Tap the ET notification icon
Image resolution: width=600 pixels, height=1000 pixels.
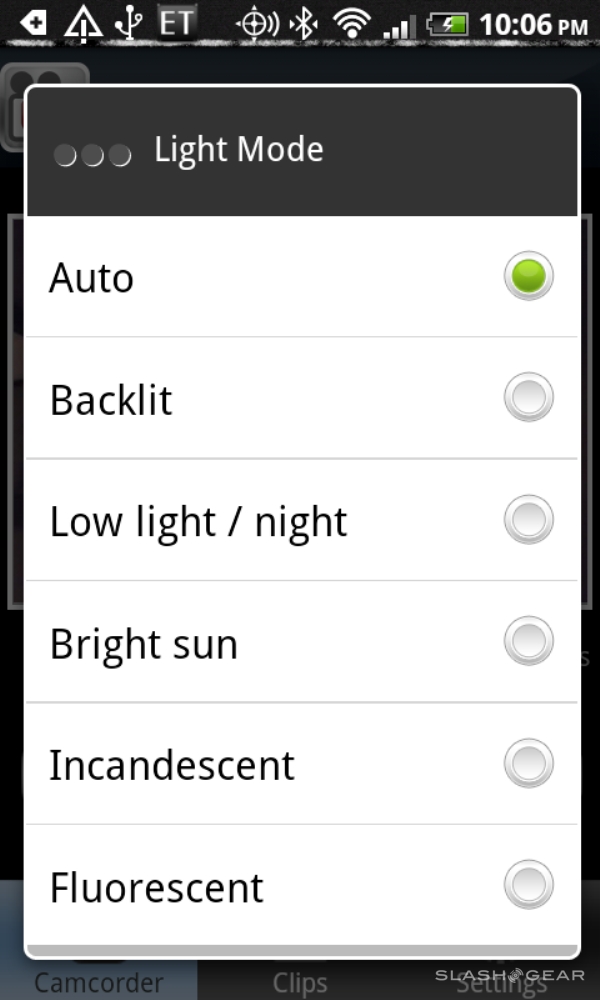click(176, 23)
